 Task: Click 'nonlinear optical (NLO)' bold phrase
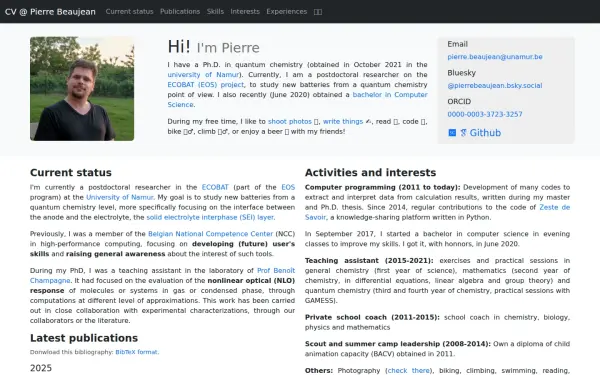tap(251, 280)
